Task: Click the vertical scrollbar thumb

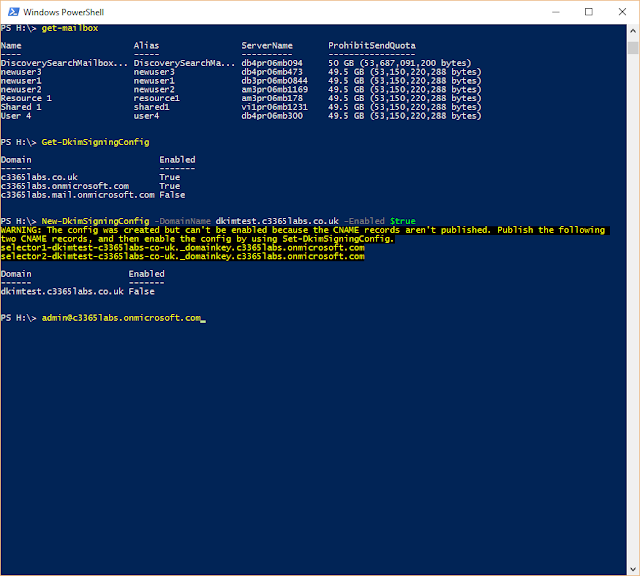Action: 633,48
